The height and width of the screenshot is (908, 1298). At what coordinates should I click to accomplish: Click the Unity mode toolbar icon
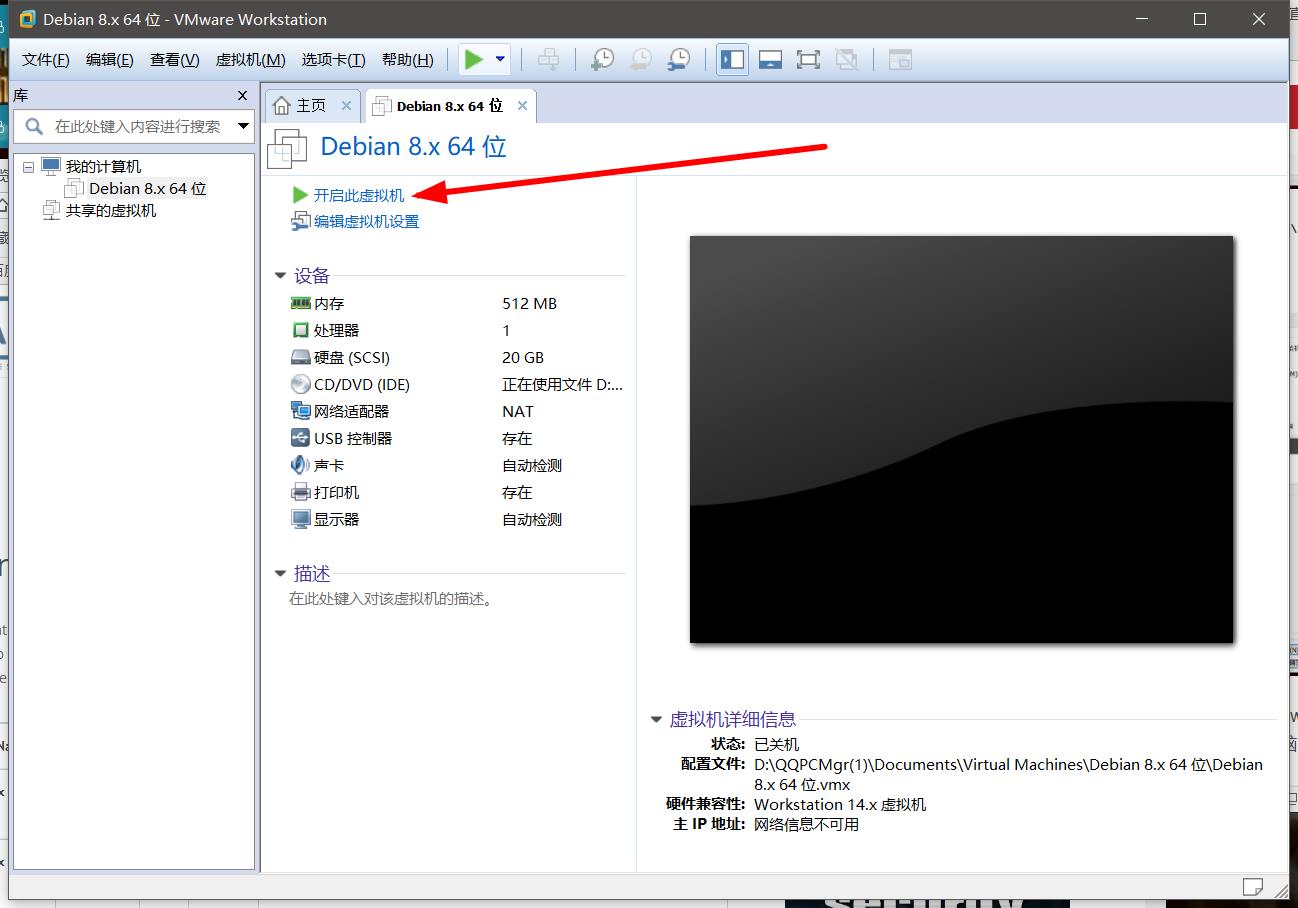846,60
